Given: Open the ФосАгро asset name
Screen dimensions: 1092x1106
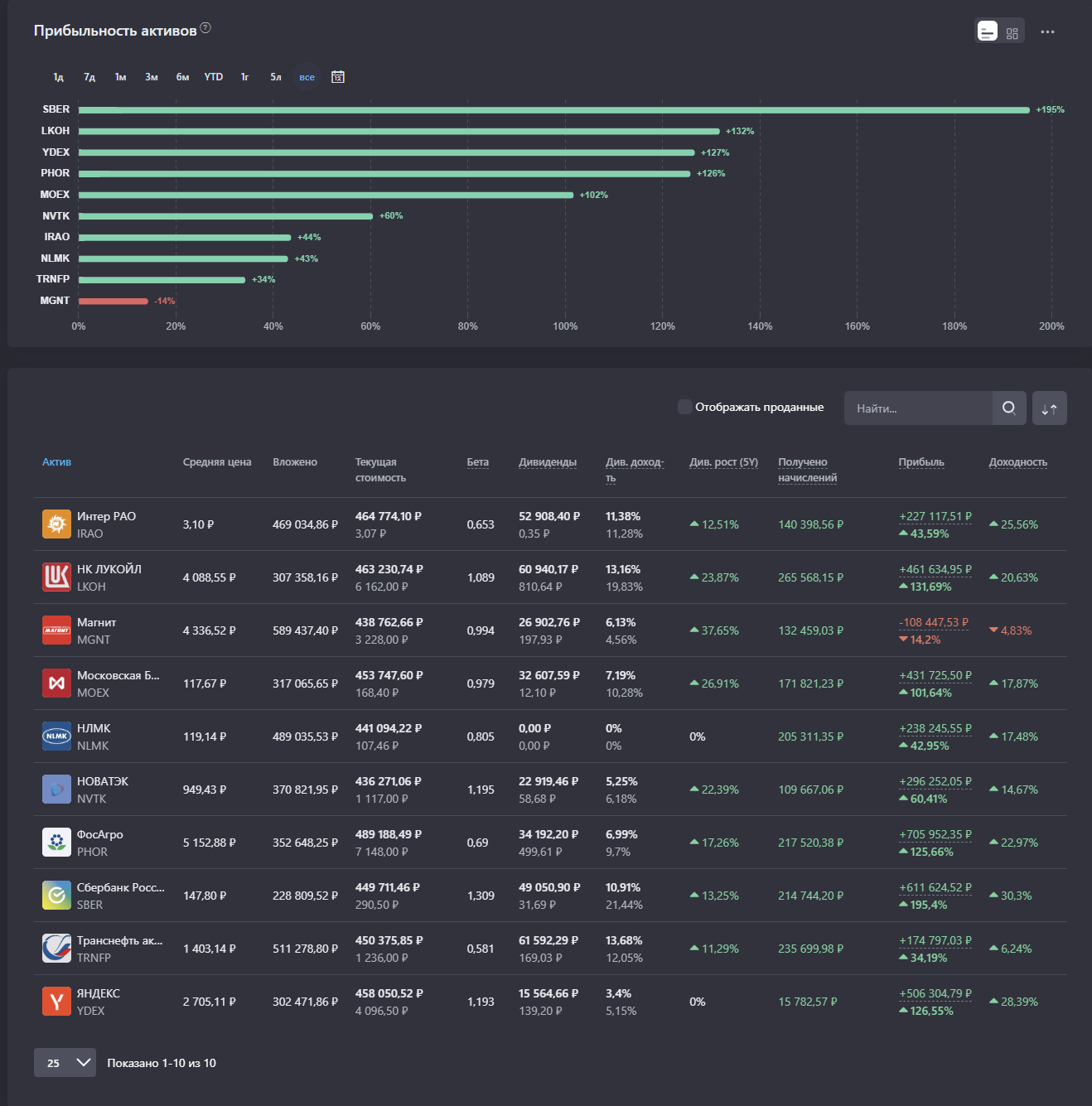Looking at the screenshot, I should pyautogui.click(x=99, y=834).
